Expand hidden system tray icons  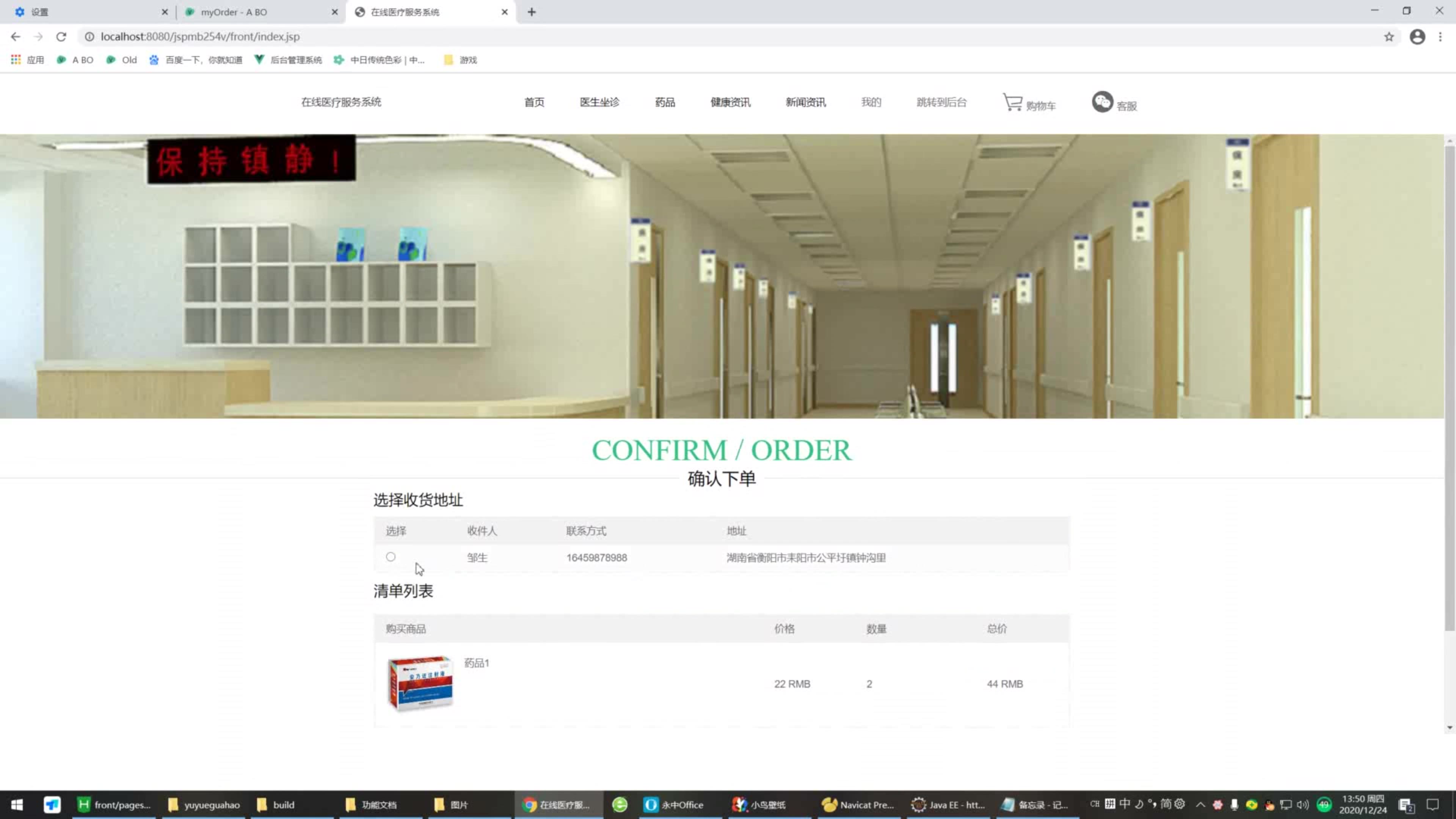tap(1200, 804)
